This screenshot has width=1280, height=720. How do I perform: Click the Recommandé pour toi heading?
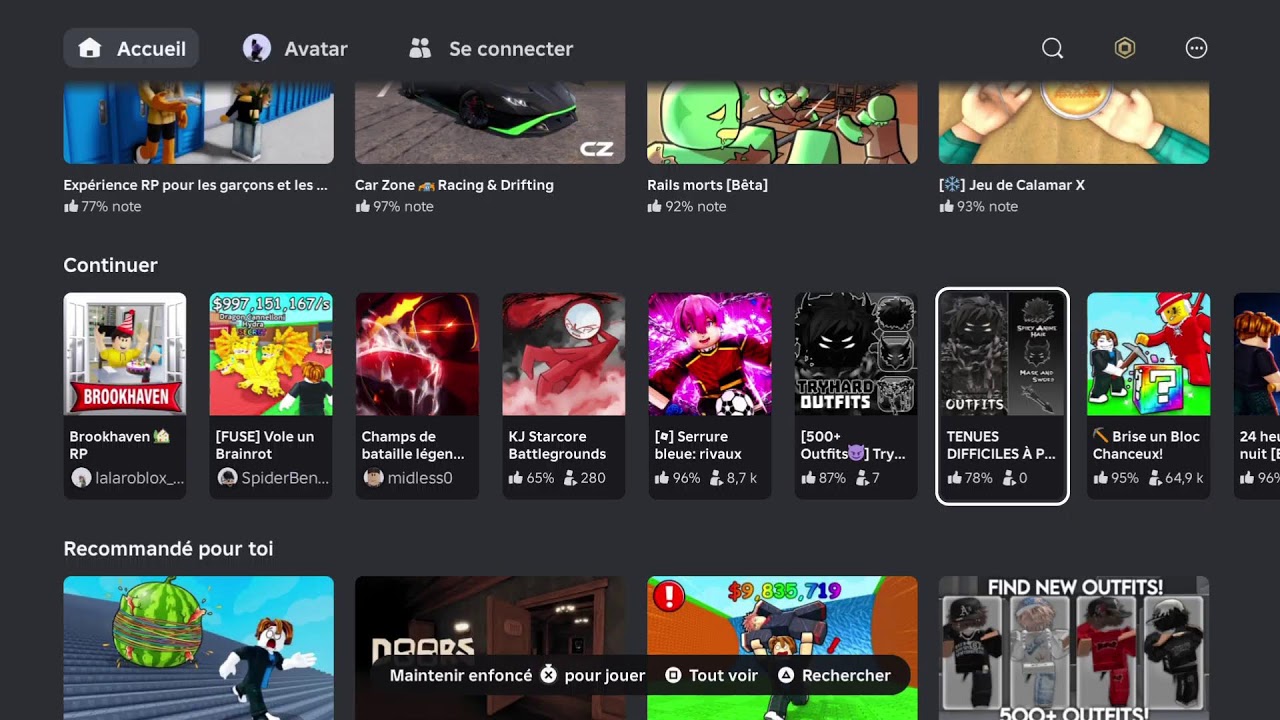pos(168,549)
